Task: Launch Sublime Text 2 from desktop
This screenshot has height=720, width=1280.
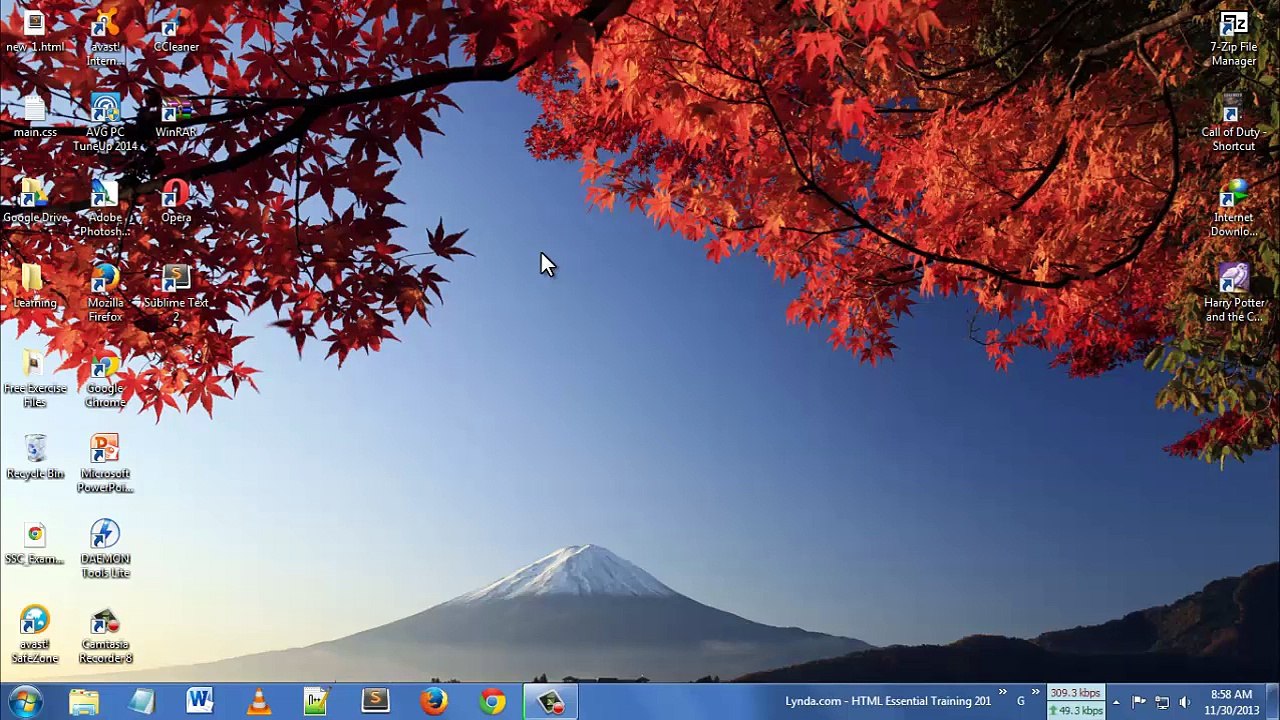Action: tap(176, 295)
